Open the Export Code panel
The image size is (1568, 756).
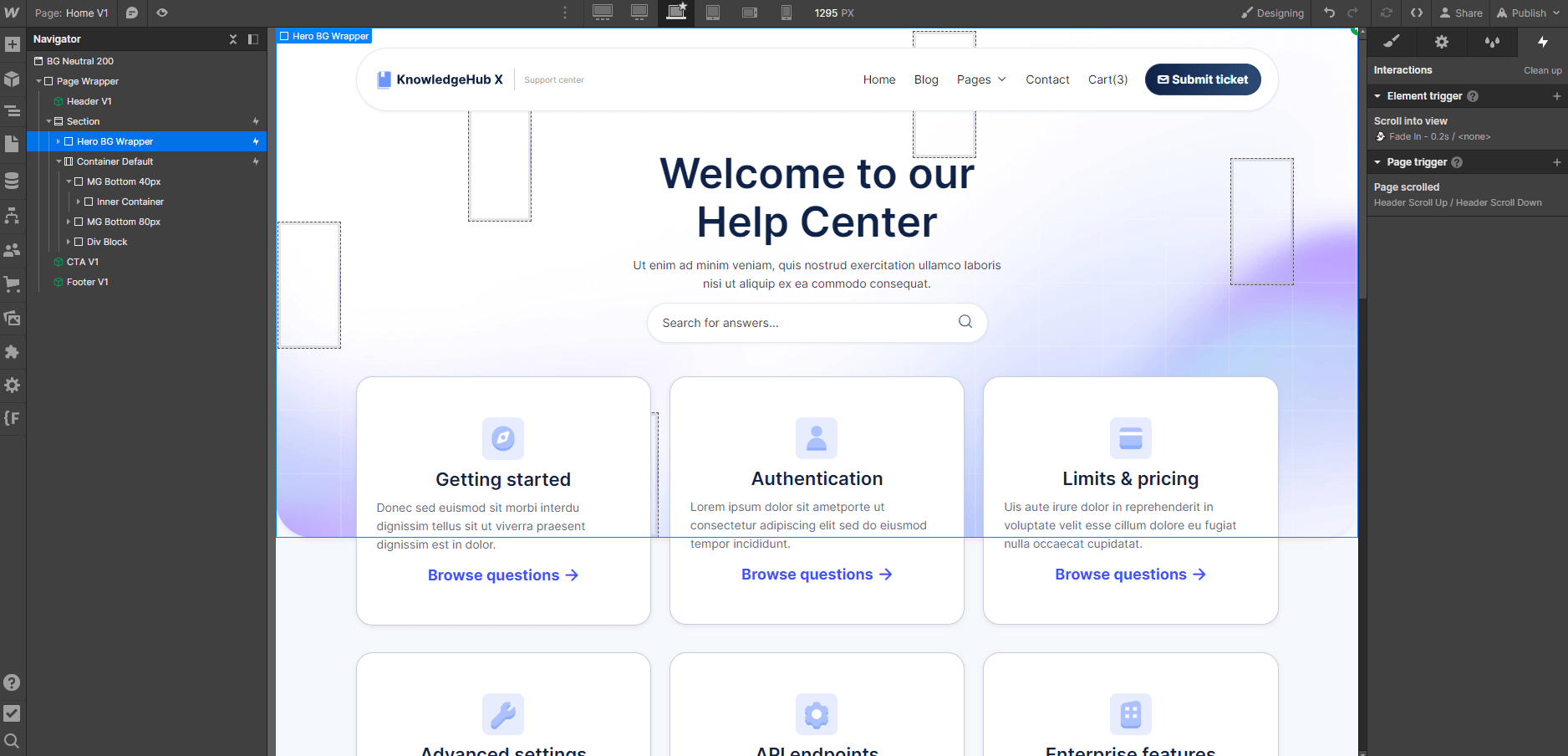1417,13
